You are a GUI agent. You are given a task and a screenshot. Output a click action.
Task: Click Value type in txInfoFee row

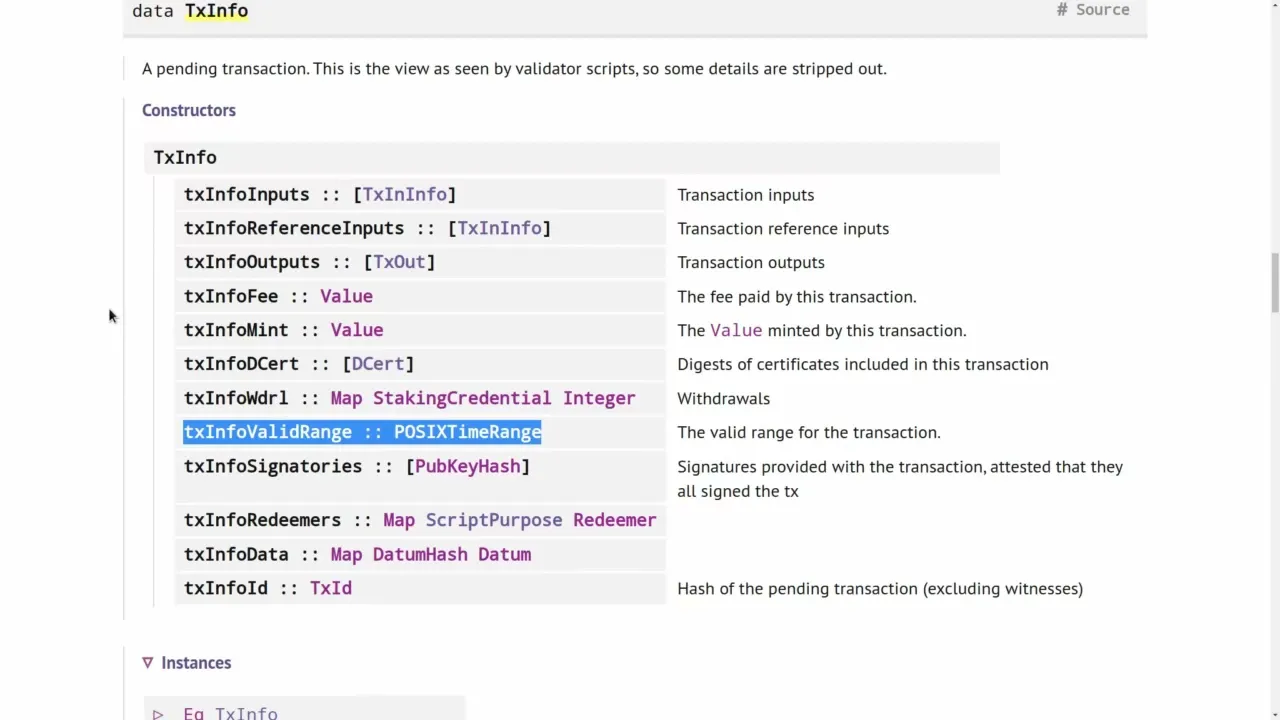pyautogui.click(x=346, y=297)
